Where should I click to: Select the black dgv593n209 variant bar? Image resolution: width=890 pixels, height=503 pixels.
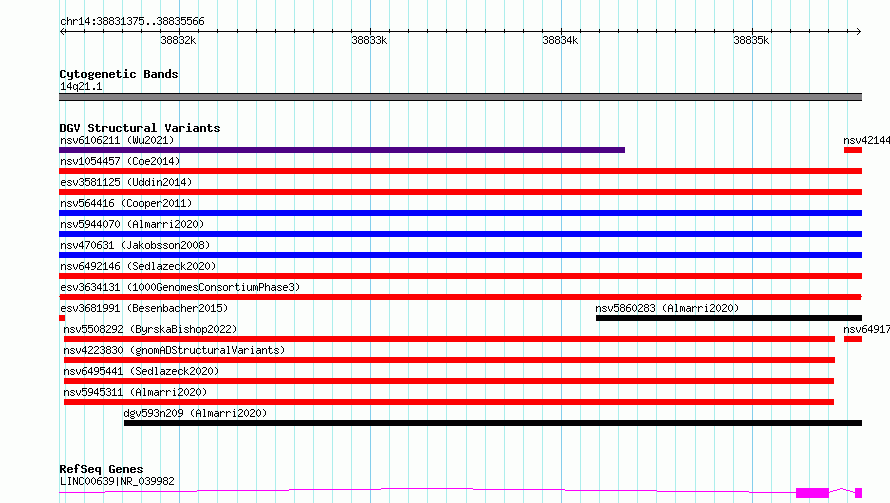pyautogui.click(x=493, y=423)
